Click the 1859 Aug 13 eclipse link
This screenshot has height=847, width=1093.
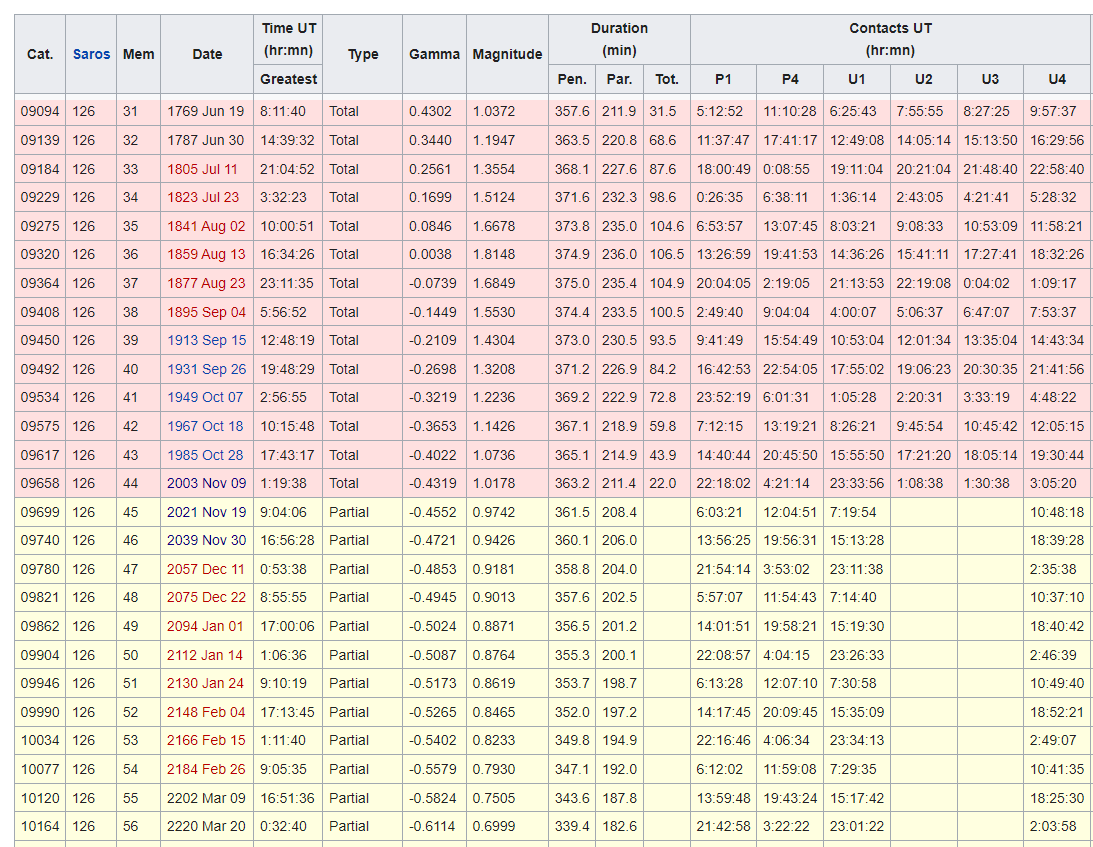[x=205, y=254]
